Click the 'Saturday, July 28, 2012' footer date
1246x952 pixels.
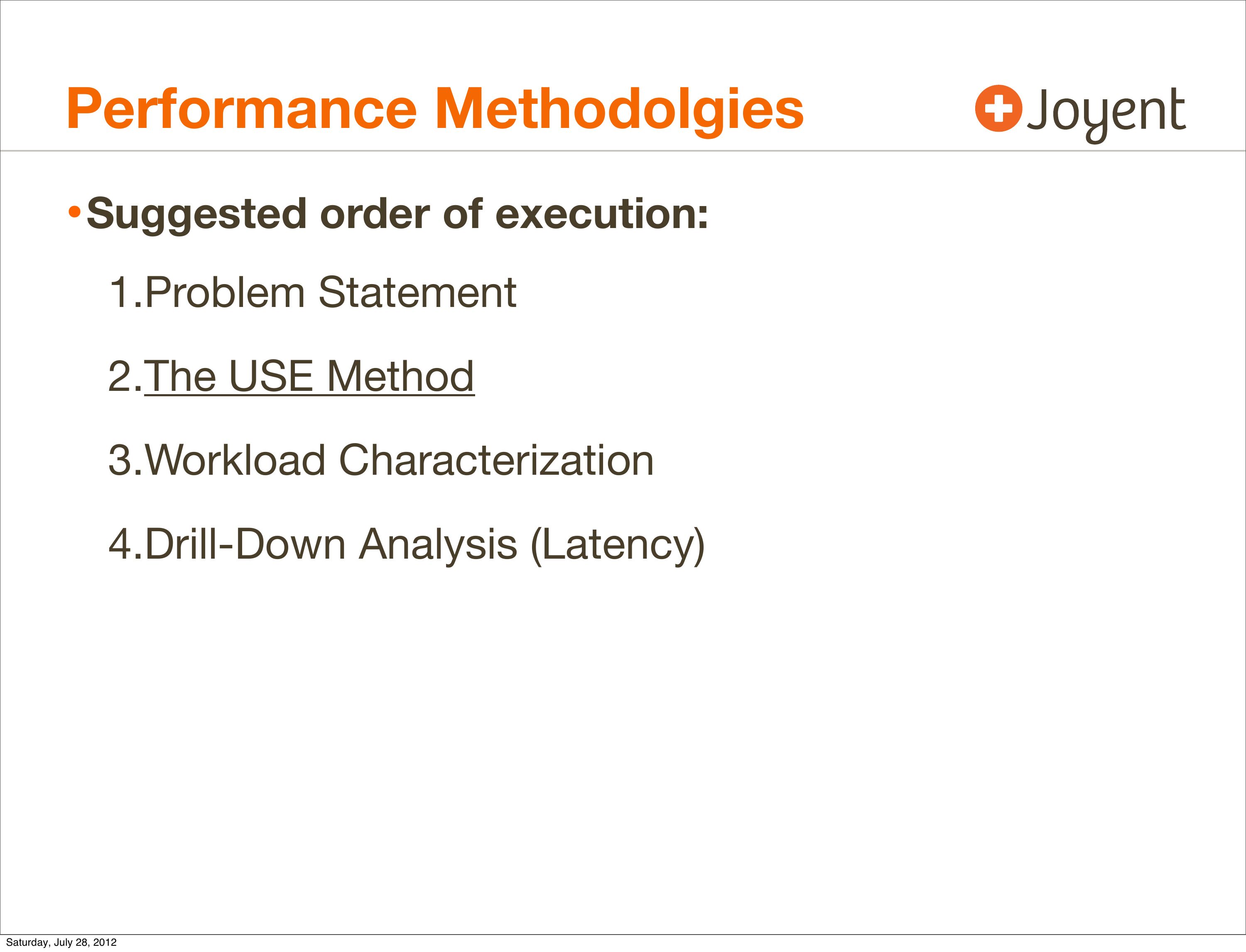pyautogui.click(x=61, y=942)
